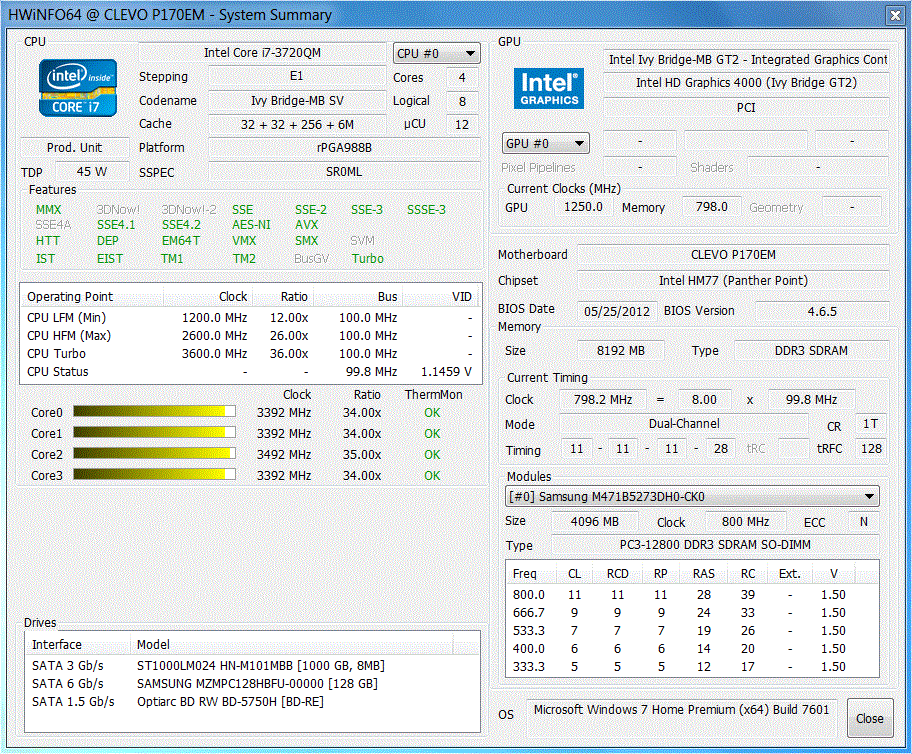Viewport: 912px width, 754px height.
Task: Click the Model column header in Drives
Action: pos(291,645)
